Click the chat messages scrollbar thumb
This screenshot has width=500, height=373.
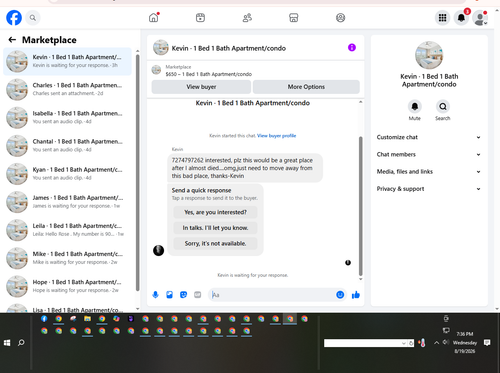[360, 205]
